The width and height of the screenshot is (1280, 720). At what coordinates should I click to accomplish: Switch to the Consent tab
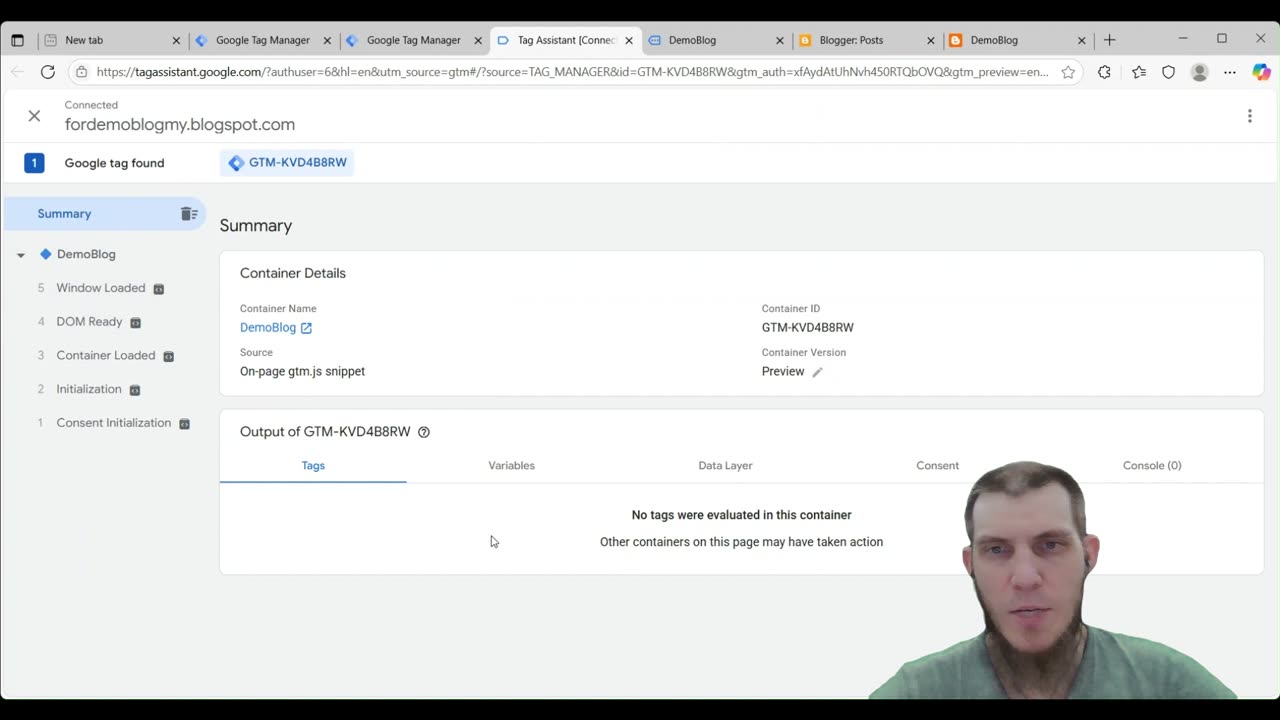(x=937, y=466)
